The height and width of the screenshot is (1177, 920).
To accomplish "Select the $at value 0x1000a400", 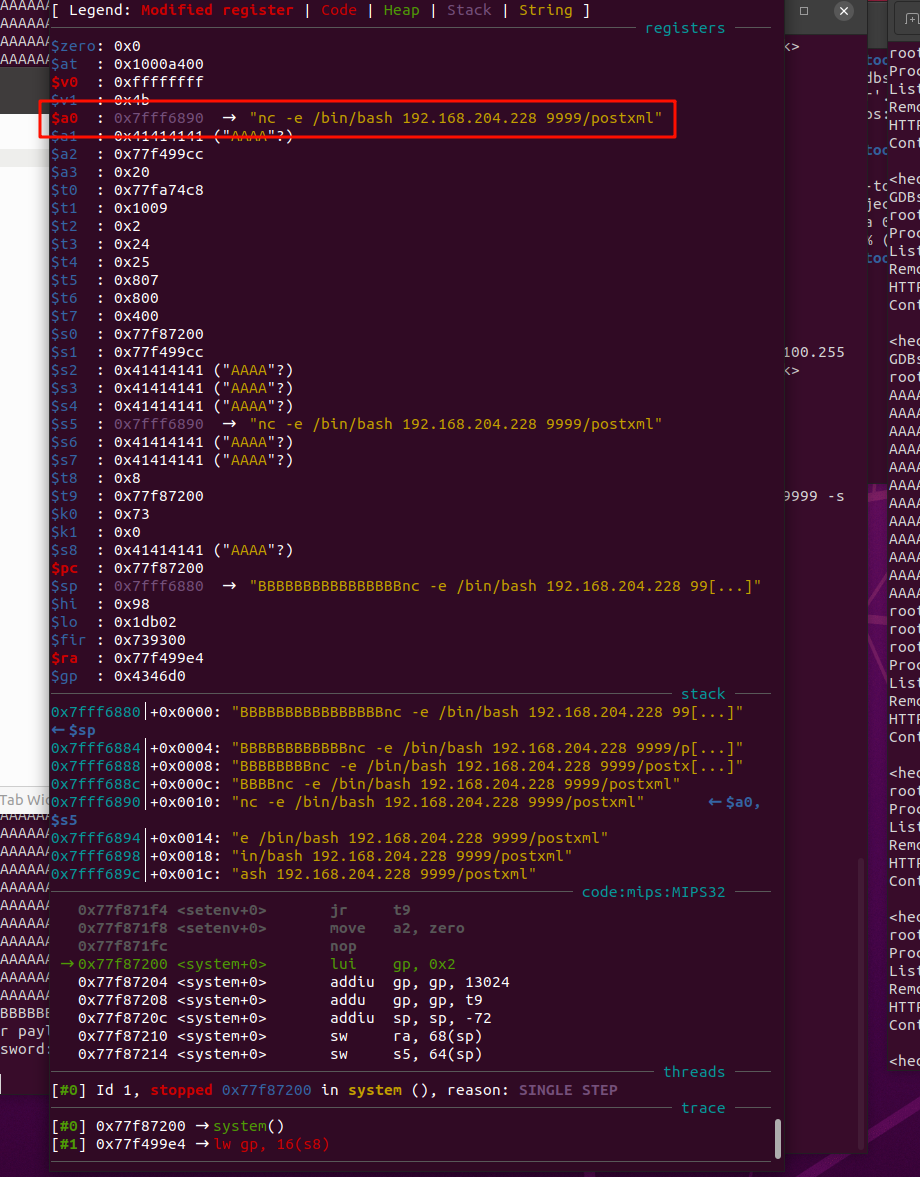I will pos(158,65).
